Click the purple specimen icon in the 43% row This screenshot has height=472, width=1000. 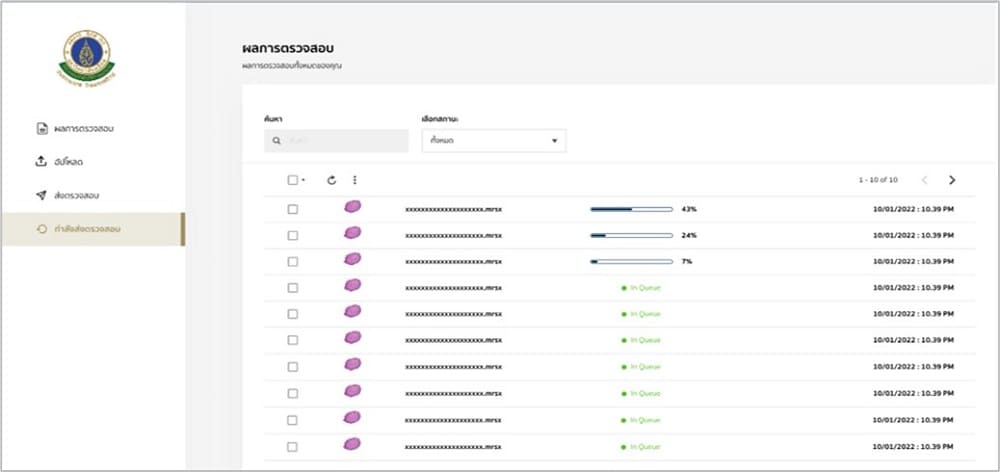352,207
